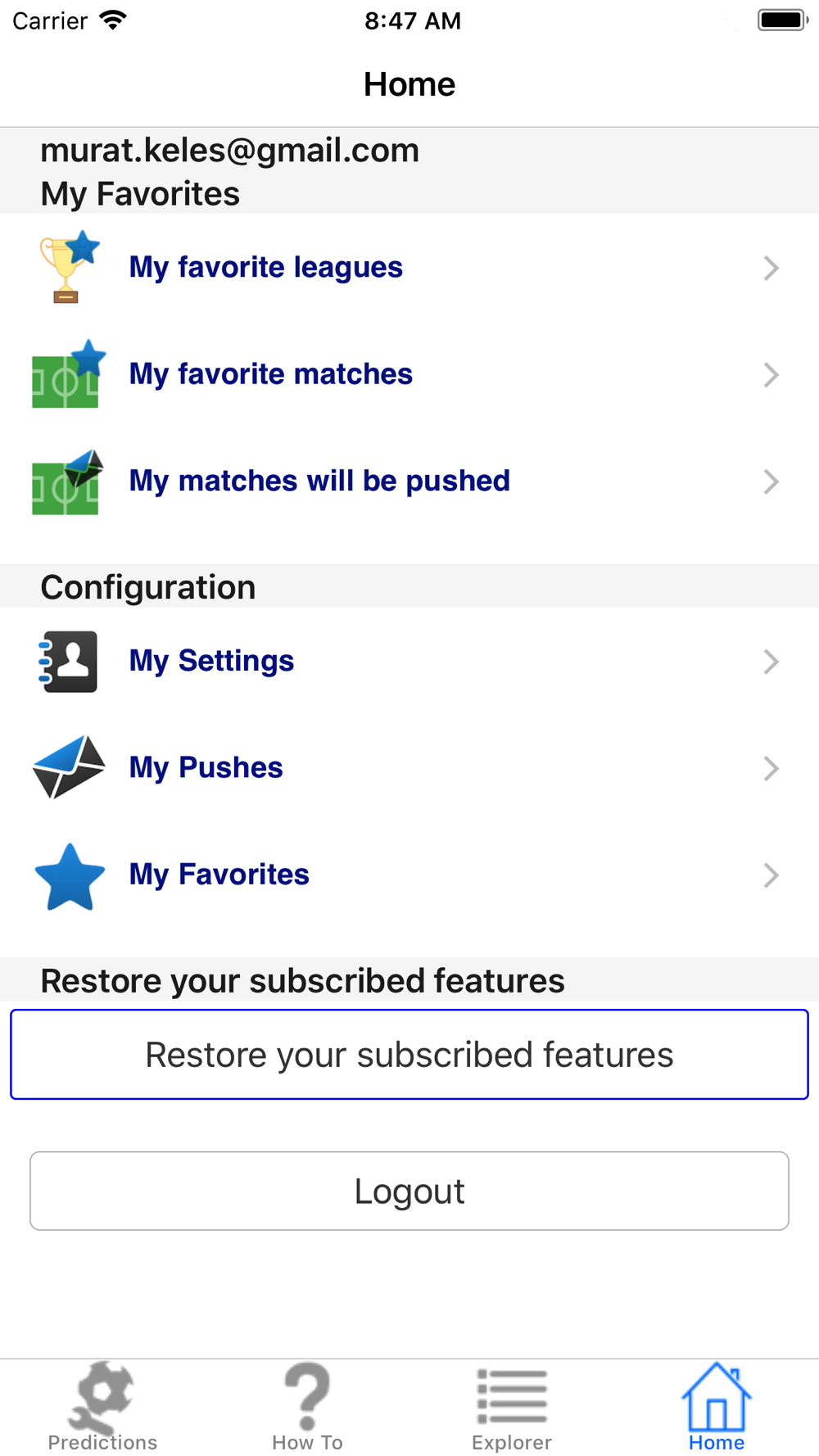Tap the address book icon for My Settings
819x1456 pixels.
[69, 662]
